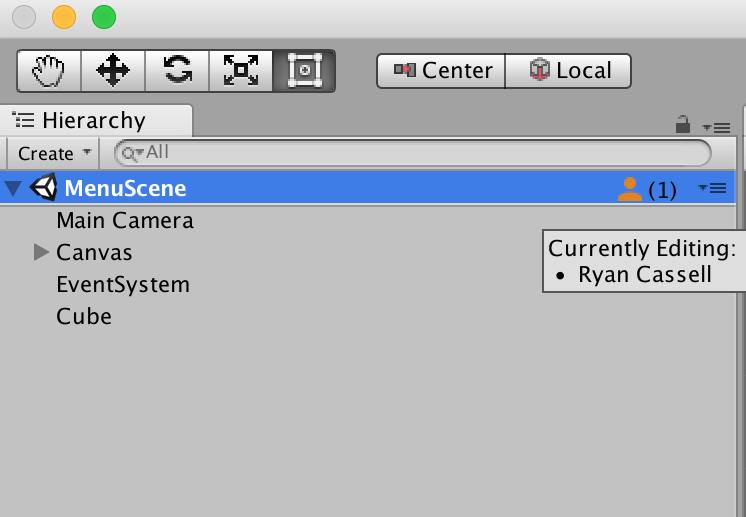746x517 pixels.
Task: Expand the Canvas object children
Action: (41, 252)
